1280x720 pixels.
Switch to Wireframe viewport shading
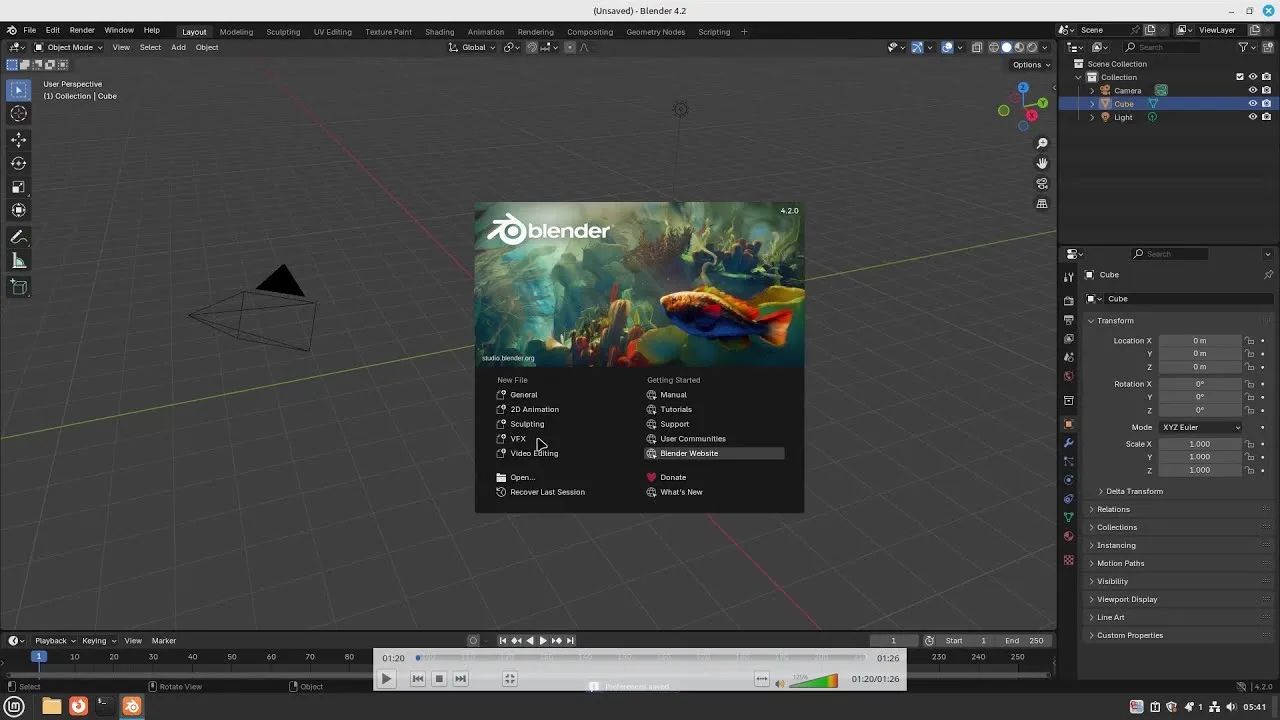tap(994, 47)
